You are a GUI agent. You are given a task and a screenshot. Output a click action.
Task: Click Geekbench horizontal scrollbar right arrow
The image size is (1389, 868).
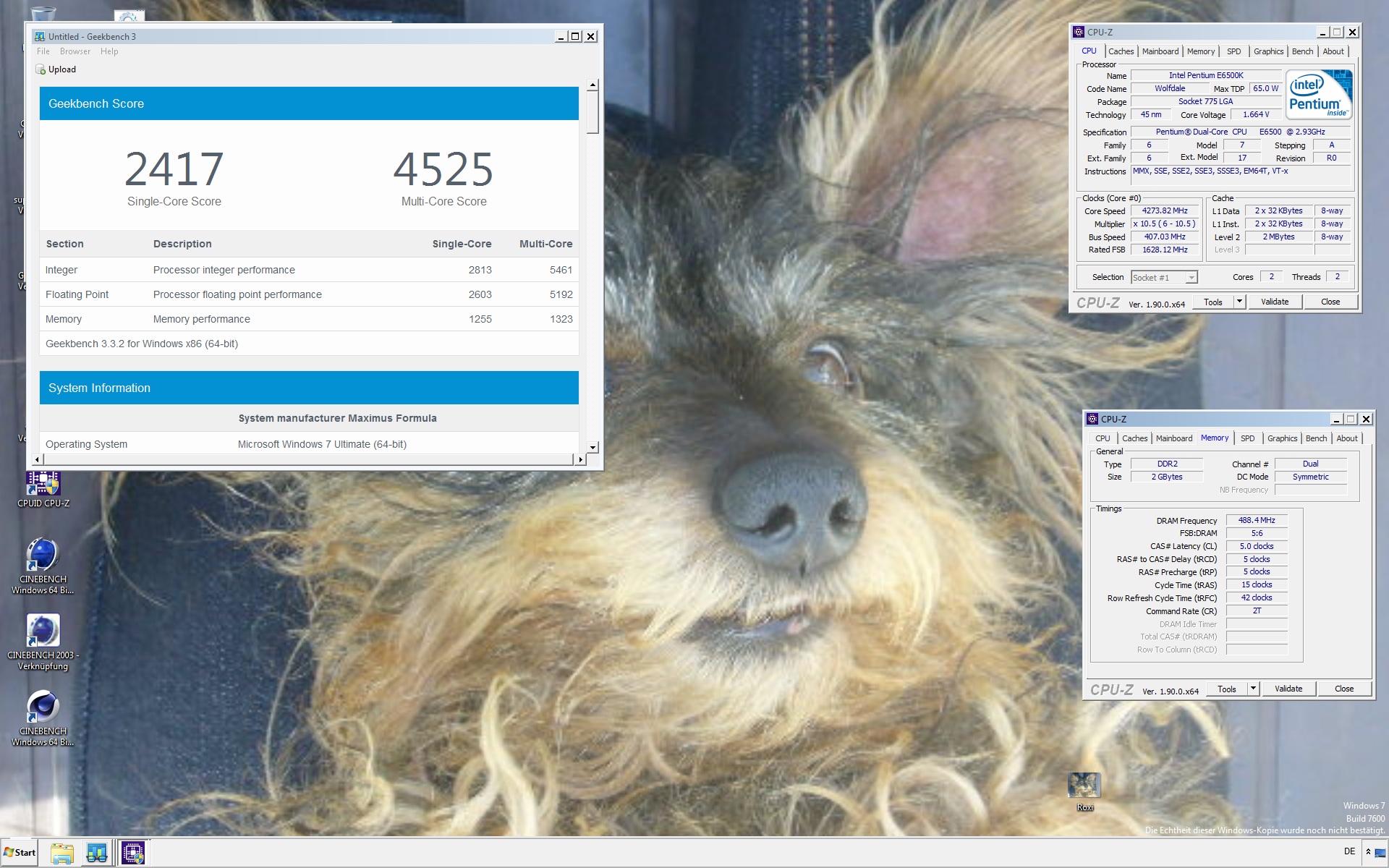579,459
